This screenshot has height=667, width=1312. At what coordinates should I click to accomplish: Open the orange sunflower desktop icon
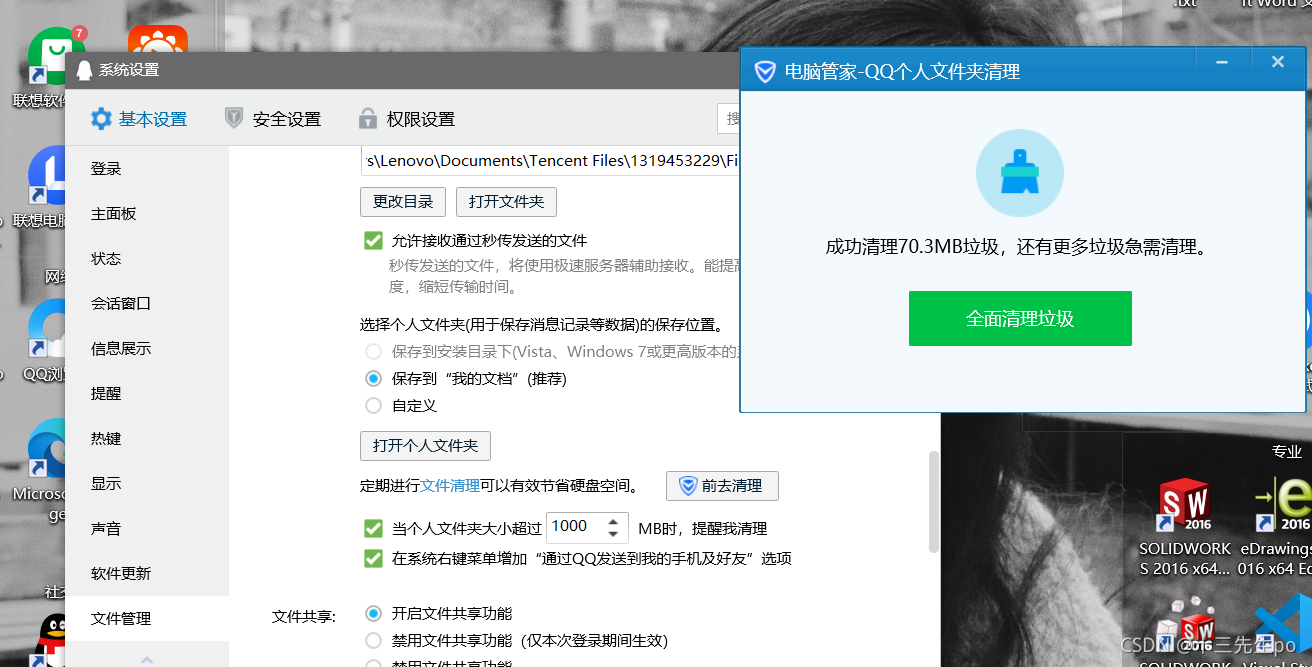pos(157,40)
